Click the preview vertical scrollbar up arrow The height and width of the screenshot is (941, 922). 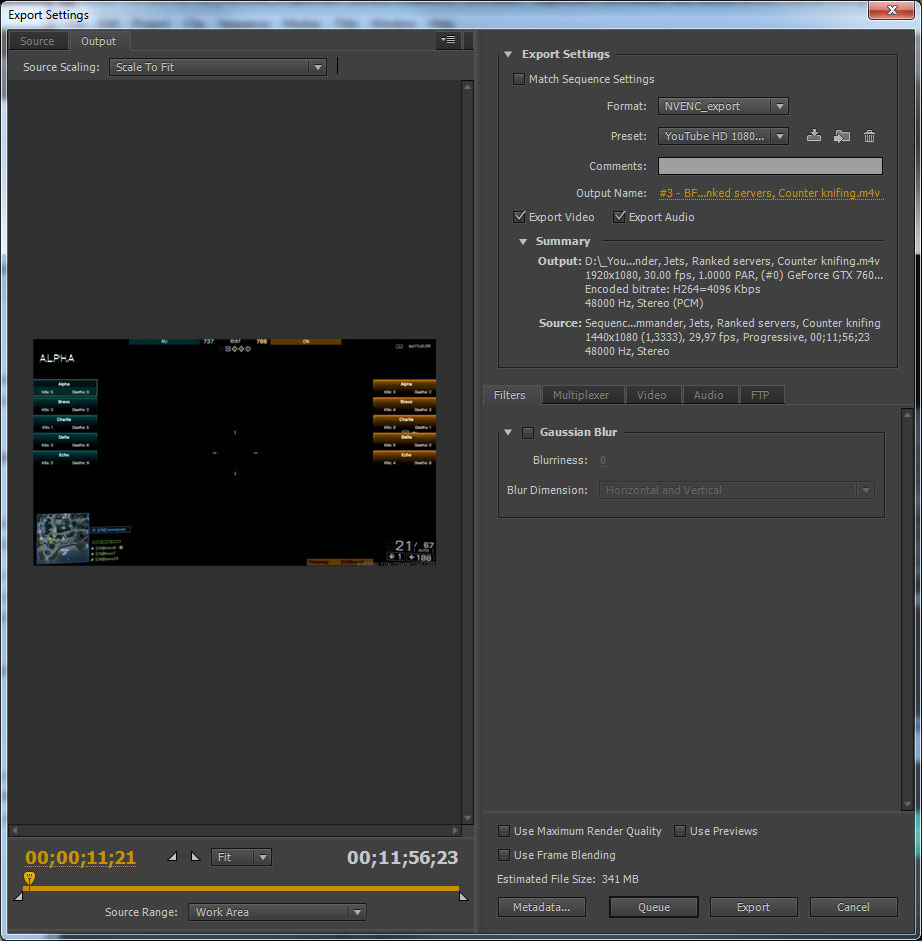[x=468, y=86]
